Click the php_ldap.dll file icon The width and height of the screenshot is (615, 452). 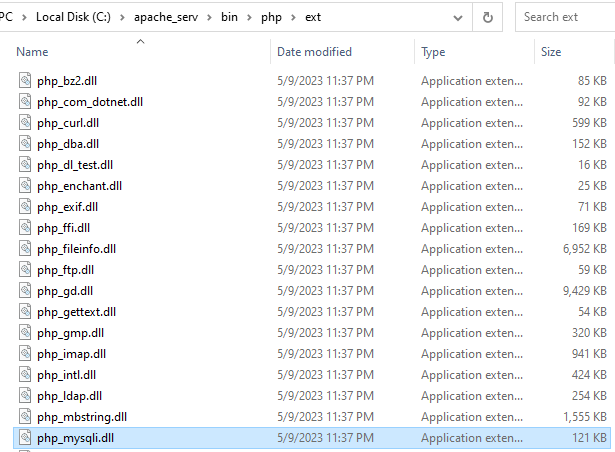coord(25,395)
